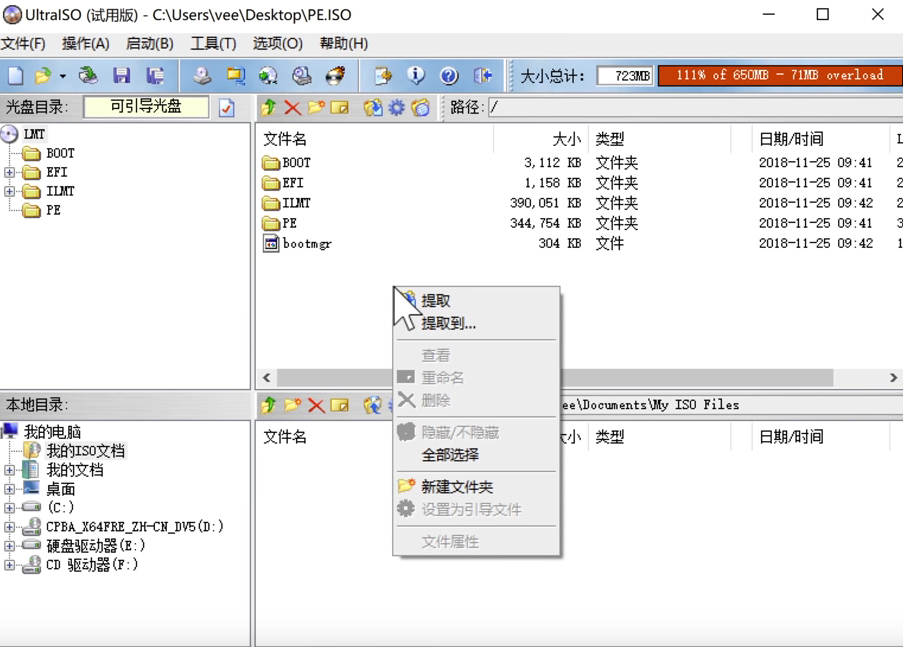This screenshot has width=903, height=647.
Task: Click the checkmark document icon beside 可引导光盘
Action: pos(227,108)
